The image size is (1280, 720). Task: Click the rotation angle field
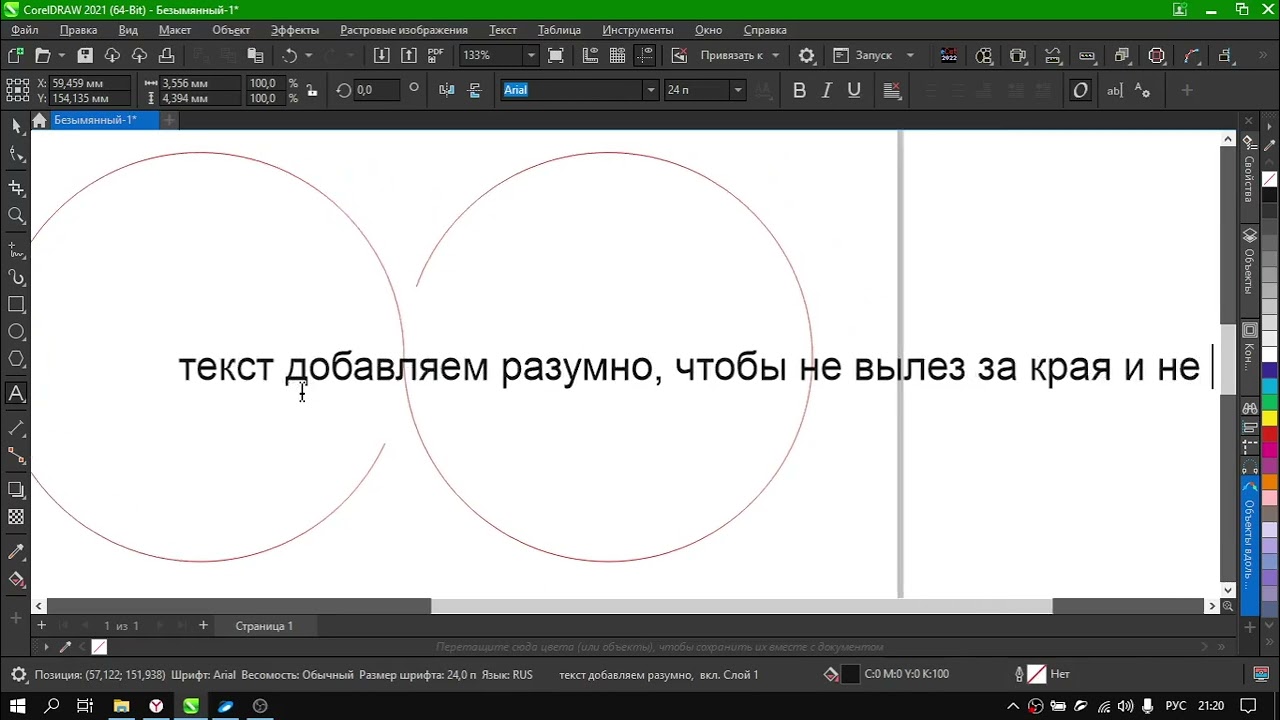click(x=377, y=90)
